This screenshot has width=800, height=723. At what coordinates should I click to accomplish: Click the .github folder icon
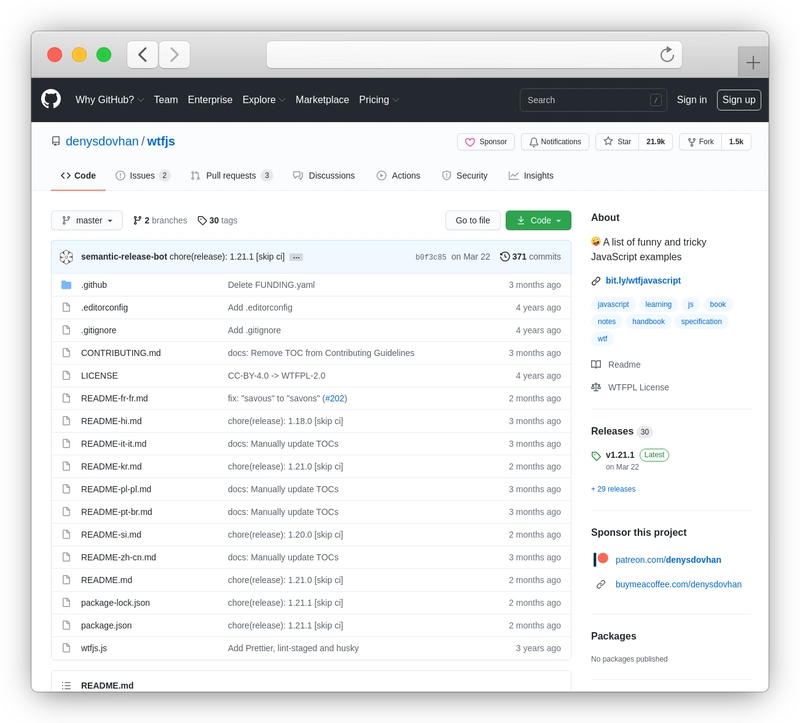pos(66,285)
